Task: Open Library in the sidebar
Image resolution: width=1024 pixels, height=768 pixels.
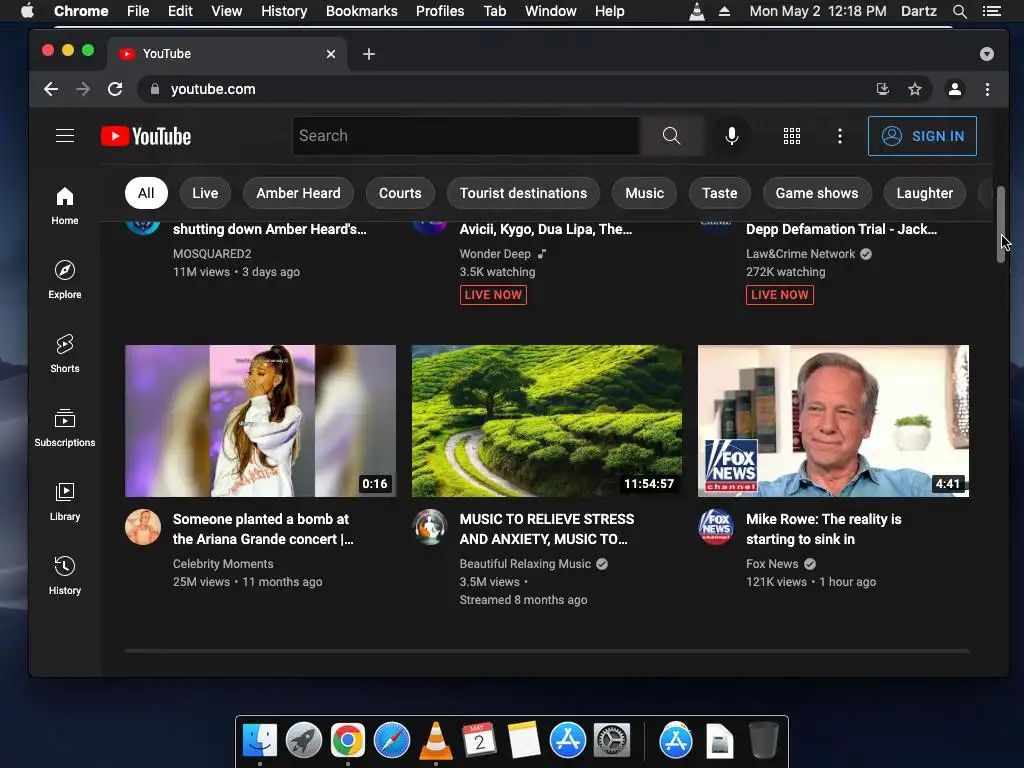Action: click(65, 501)
